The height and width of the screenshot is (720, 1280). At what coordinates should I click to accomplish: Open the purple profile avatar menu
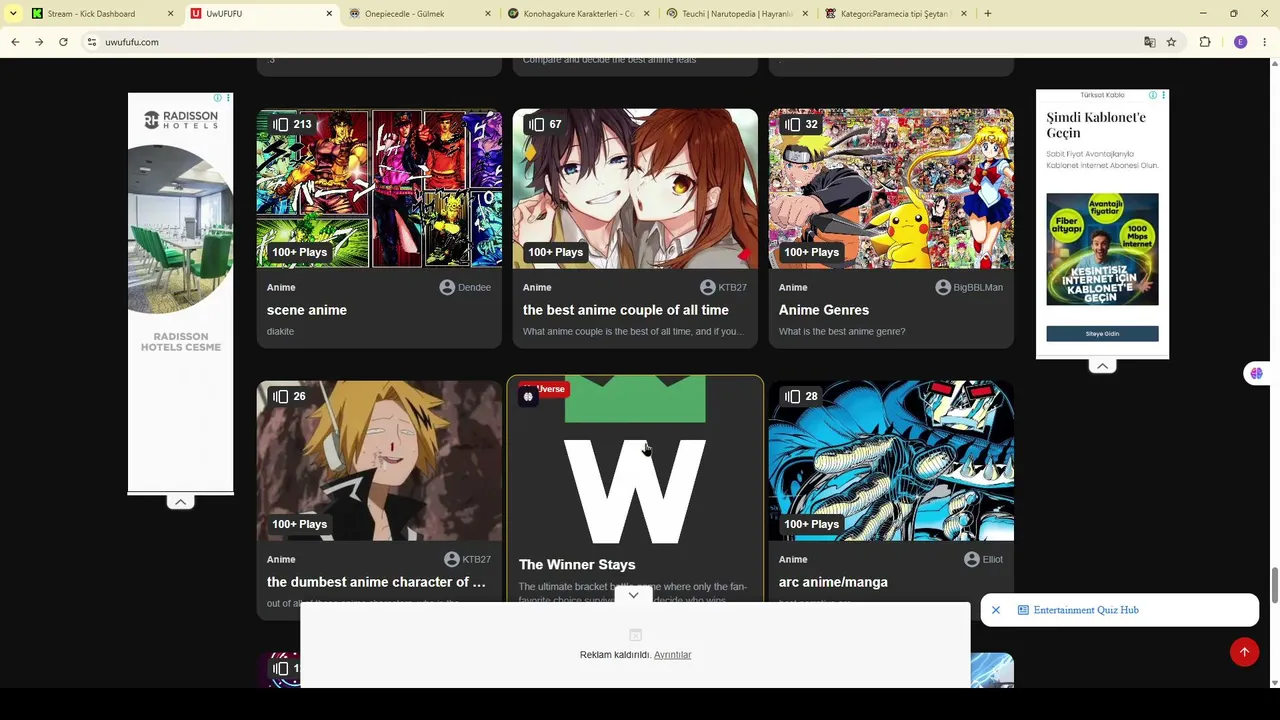click(1241, 42)
